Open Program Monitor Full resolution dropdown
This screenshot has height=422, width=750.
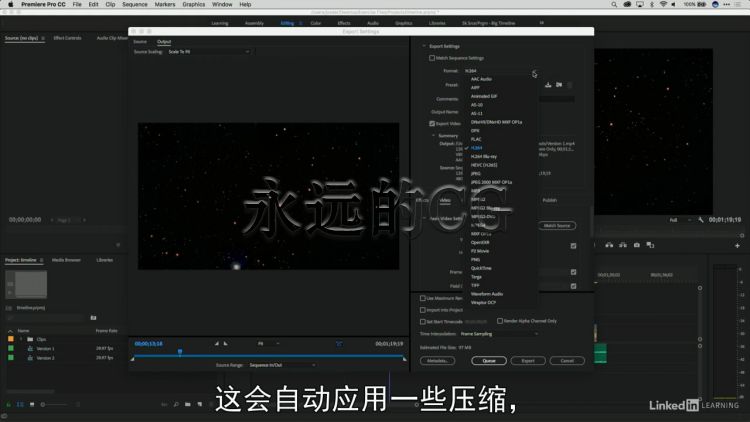tap(680, 220)
